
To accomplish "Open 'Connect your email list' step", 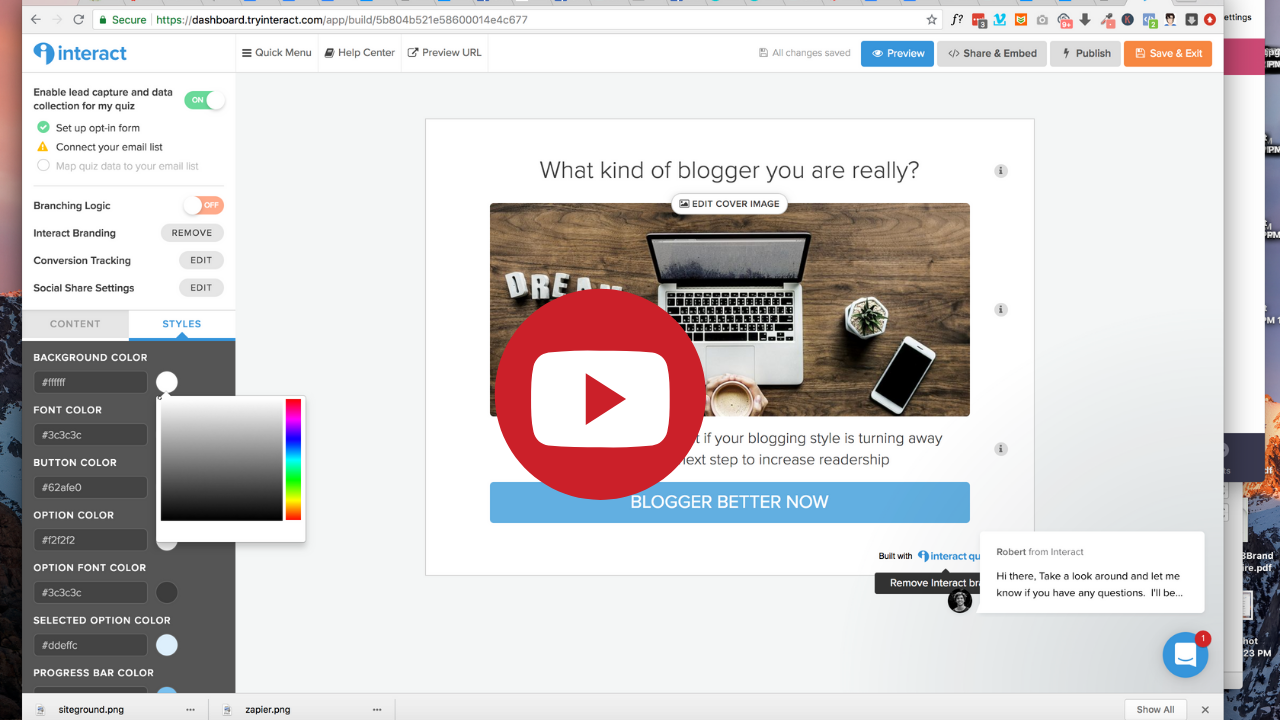I will tap(109, 147).
